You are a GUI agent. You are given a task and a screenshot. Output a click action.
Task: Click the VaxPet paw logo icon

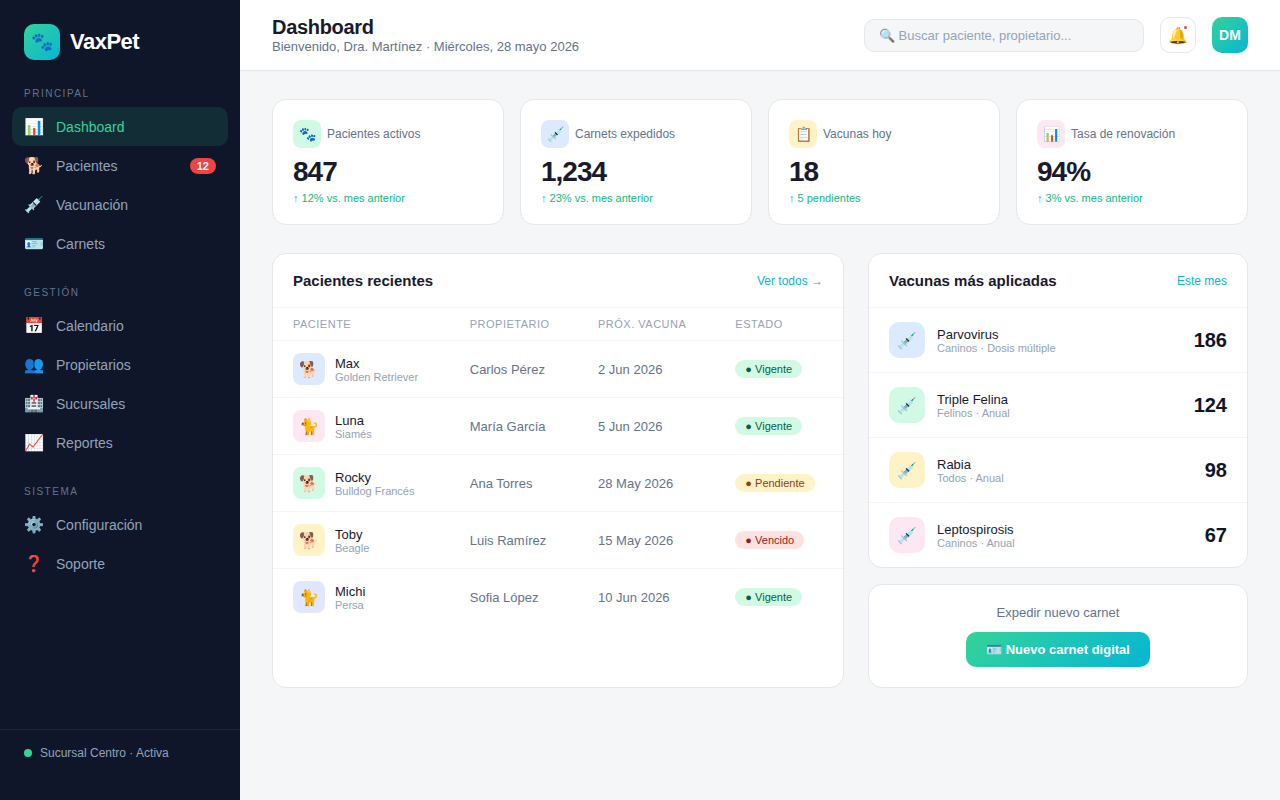[x=42, y=42]
